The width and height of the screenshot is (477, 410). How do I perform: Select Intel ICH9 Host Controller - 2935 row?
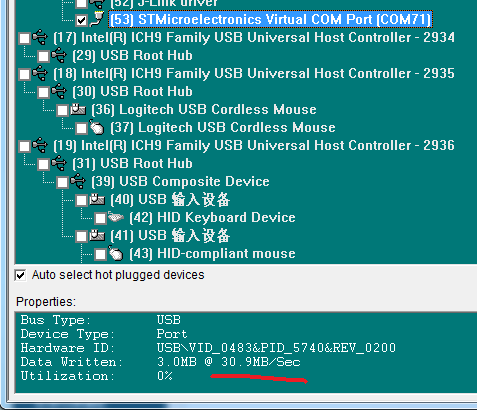coord(254,73)
